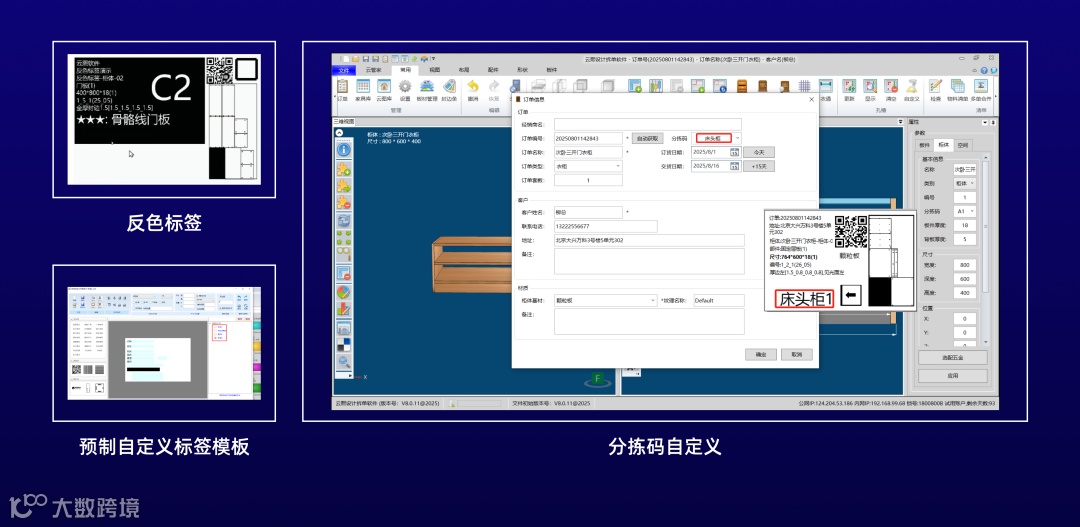Click the 撤消 undo arrow

pyautogui.click(x=473, y=90)
